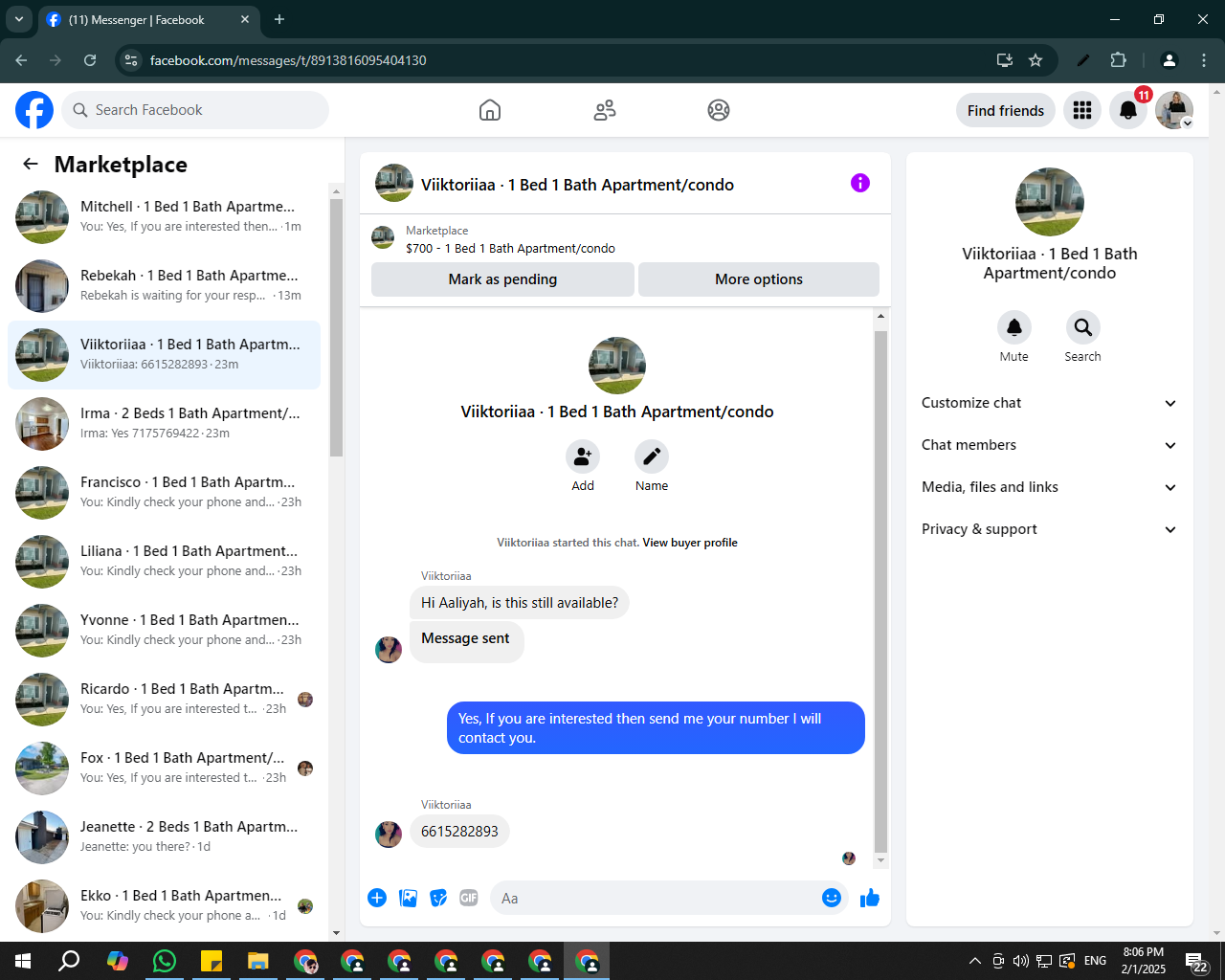Open the Facebook Home icon
The image size is (1225, 980).
pos(490,110)
